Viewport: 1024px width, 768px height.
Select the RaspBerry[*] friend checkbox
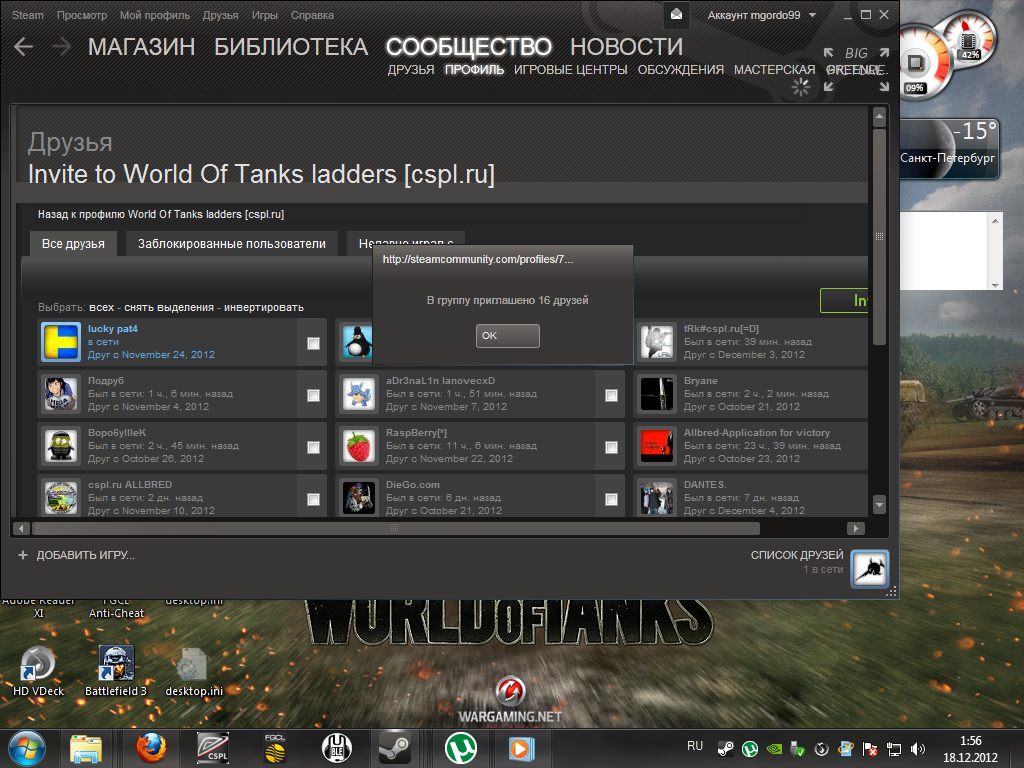(x=611, y=447)
